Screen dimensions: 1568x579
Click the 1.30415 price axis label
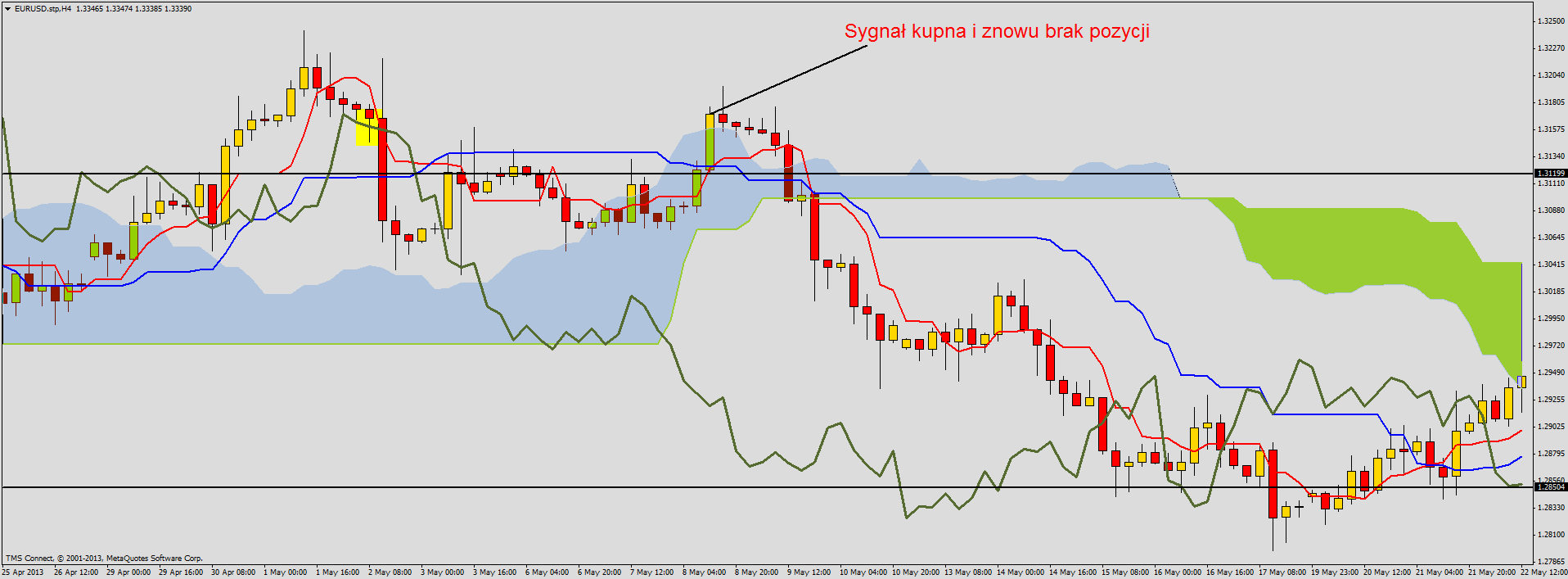1551,265
